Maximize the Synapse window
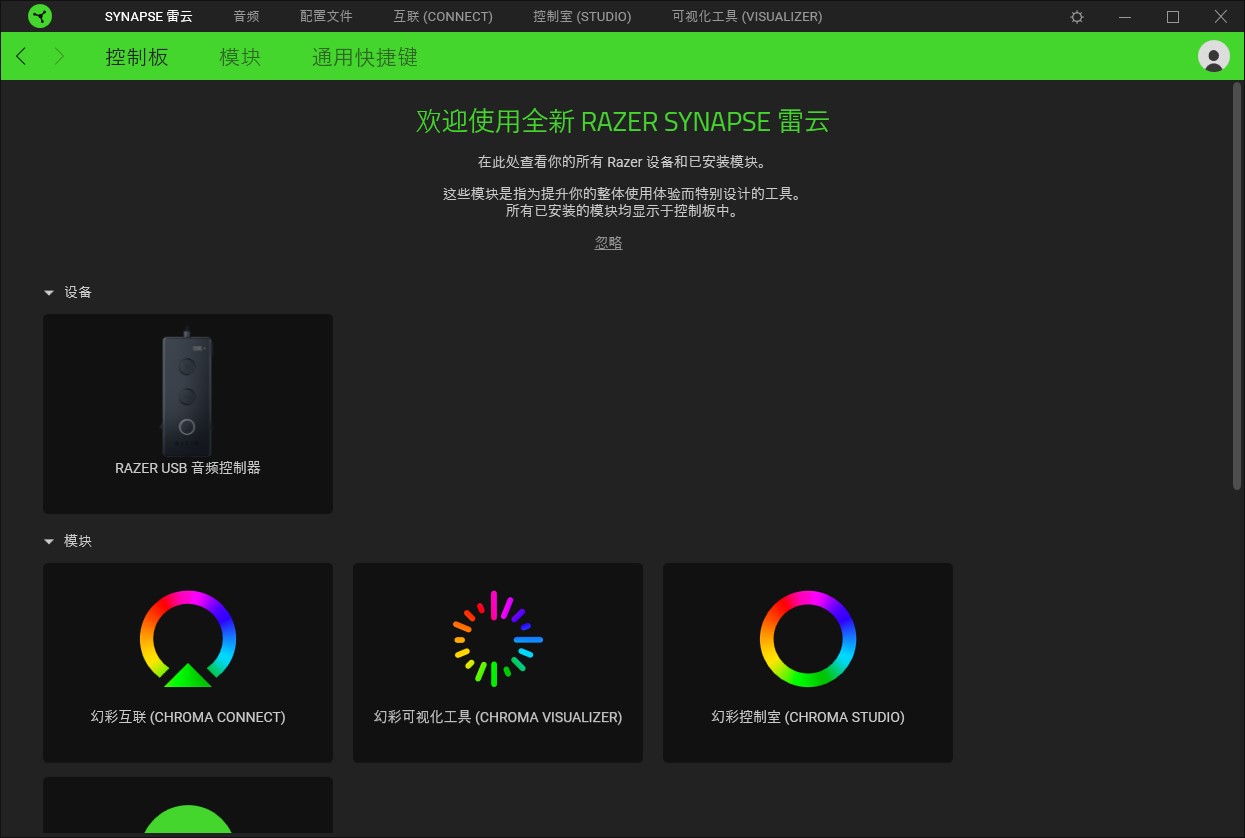This screenshot has height=838, width=1245. point(1173,17)
